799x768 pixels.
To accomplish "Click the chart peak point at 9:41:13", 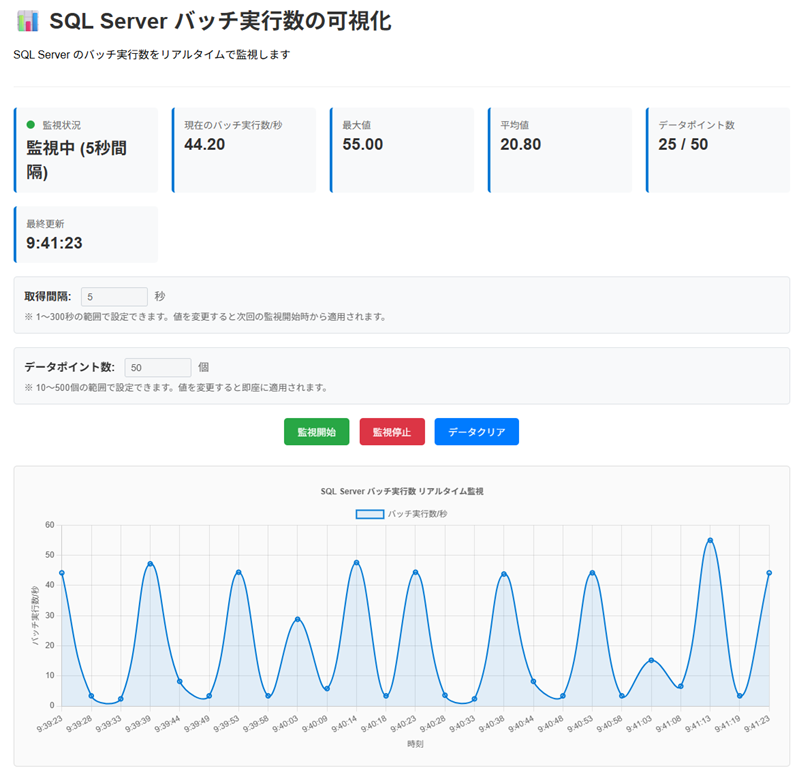I will pyautogui.click(x=710, y=540).
